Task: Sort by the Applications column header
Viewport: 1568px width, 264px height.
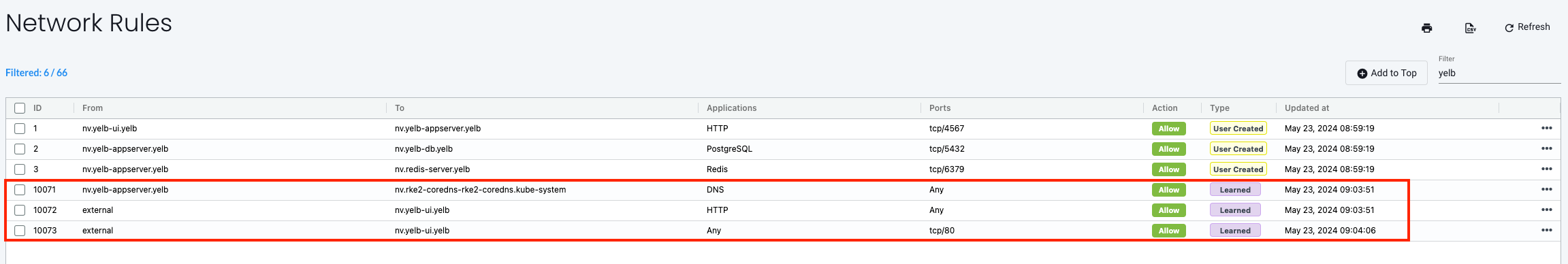Action: (x=731, y=108)
